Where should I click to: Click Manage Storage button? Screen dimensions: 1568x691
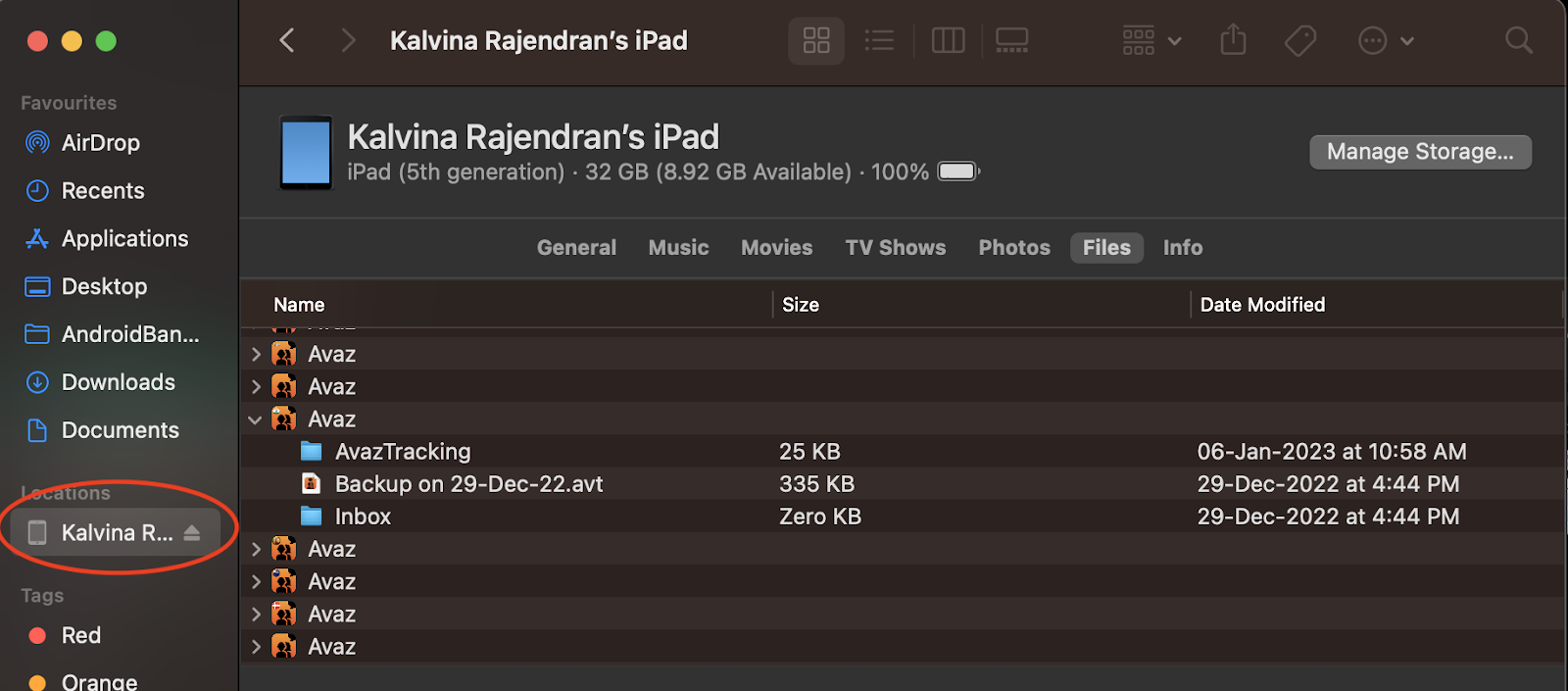point(1420,152)
